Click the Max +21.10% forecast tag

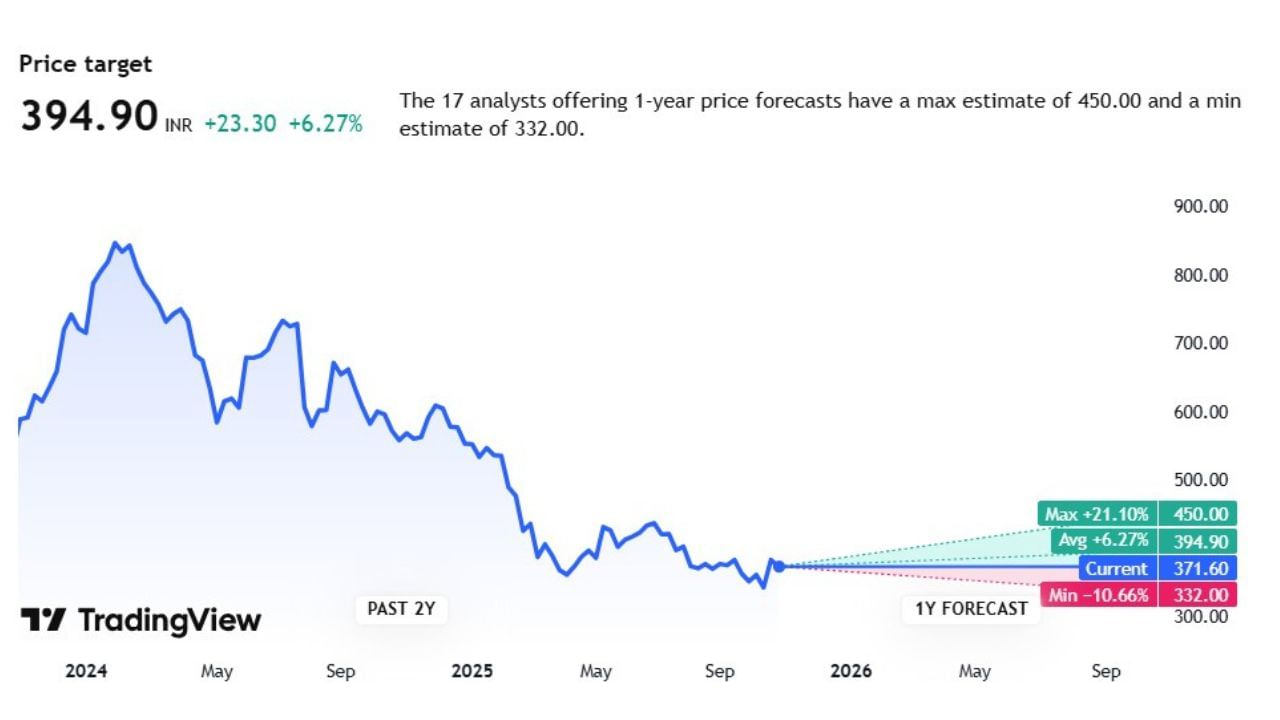click(1097, 514)
